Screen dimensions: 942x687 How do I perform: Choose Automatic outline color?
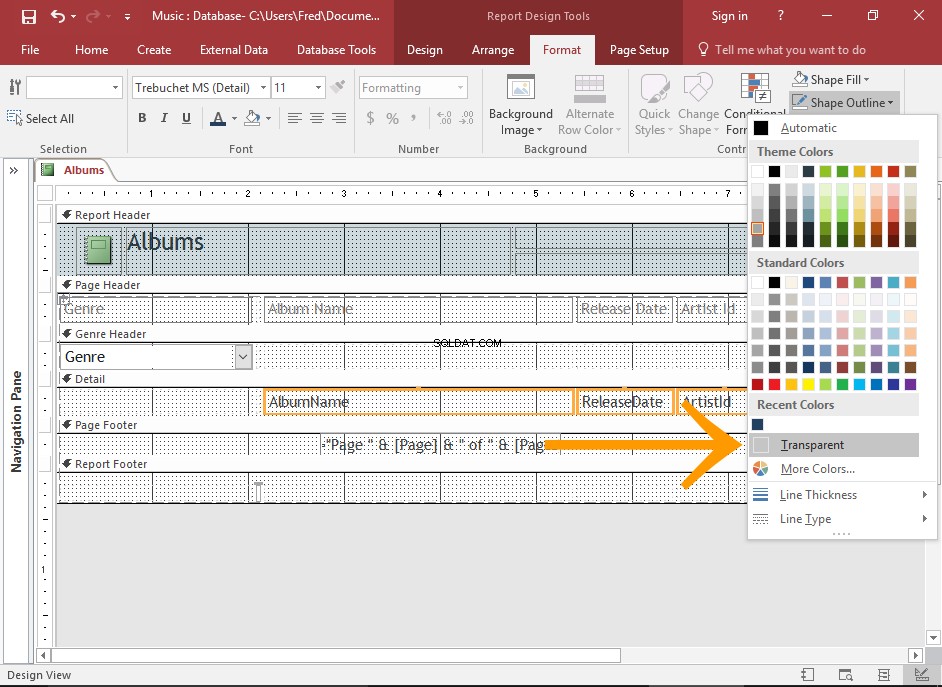(833, 128)
